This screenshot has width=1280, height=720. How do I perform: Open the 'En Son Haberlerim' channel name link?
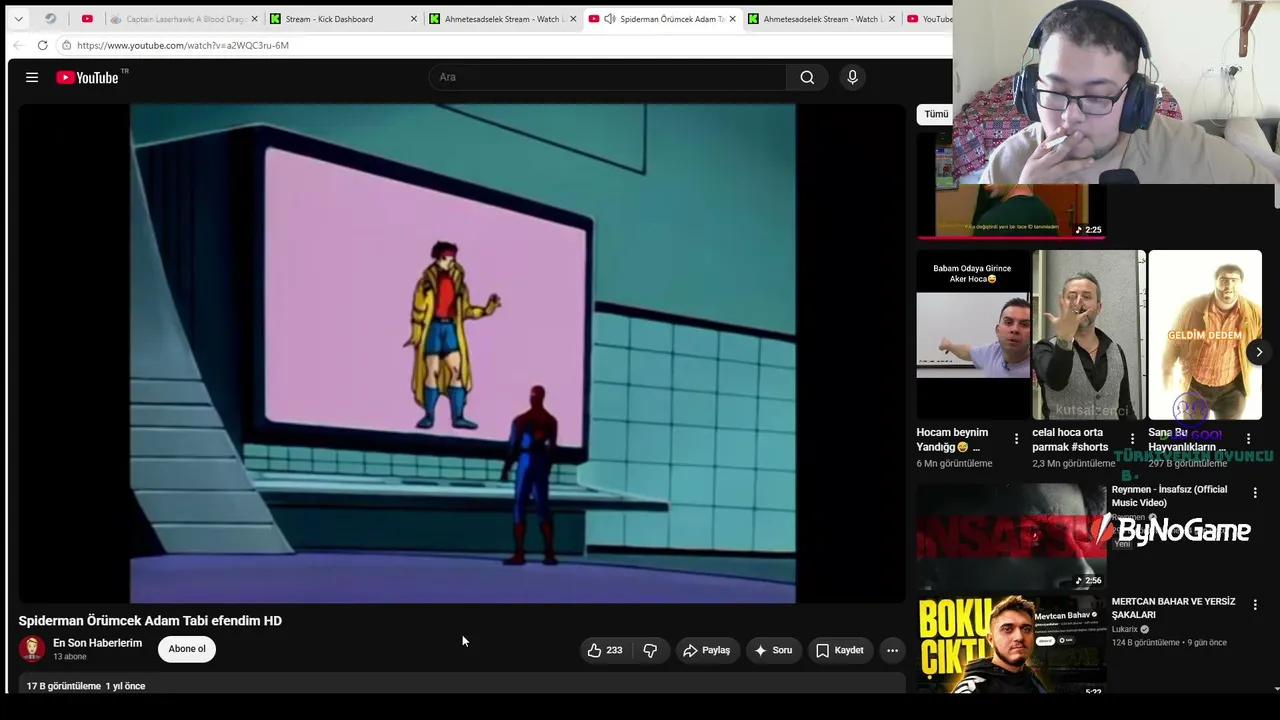(97, 643)
